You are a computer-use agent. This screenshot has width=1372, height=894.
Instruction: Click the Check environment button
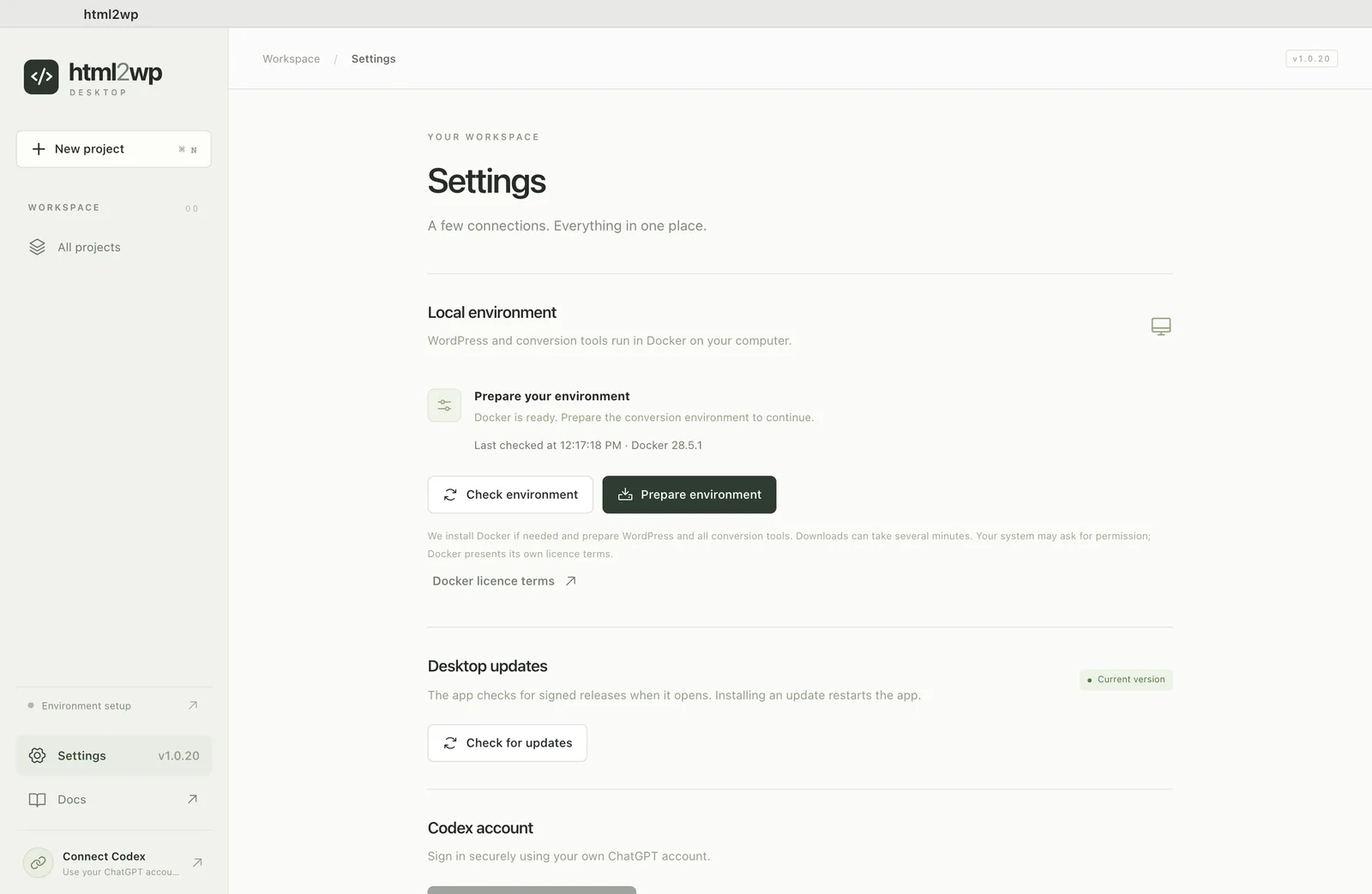510,495
